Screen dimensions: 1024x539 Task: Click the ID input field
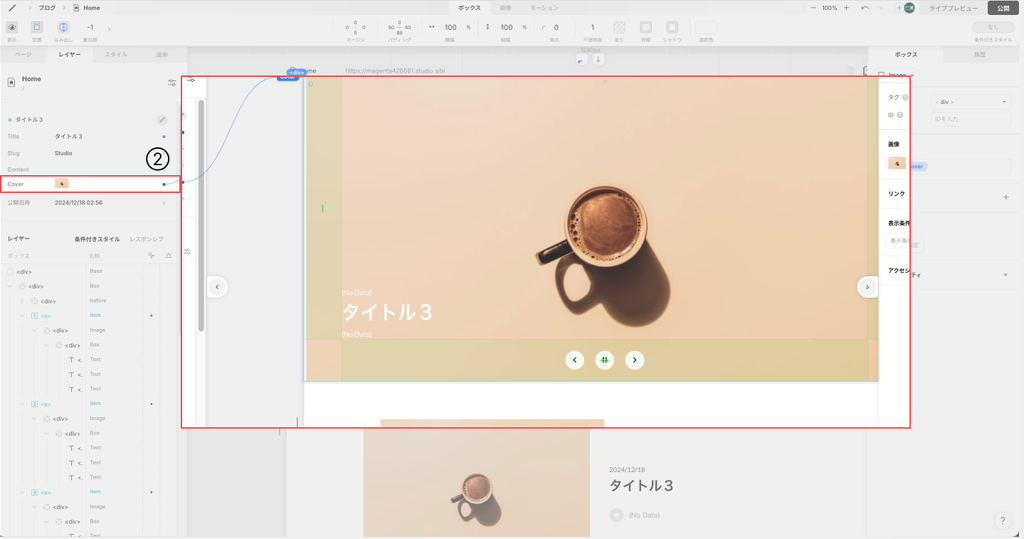pos(970,119)
